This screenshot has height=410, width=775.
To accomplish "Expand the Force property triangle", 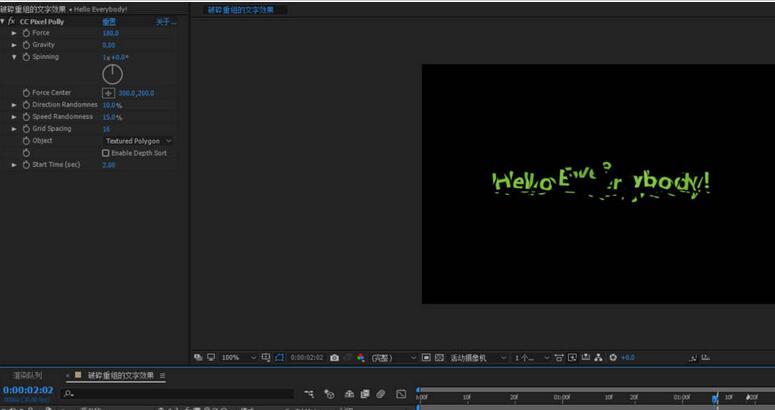I will [14, 33].
